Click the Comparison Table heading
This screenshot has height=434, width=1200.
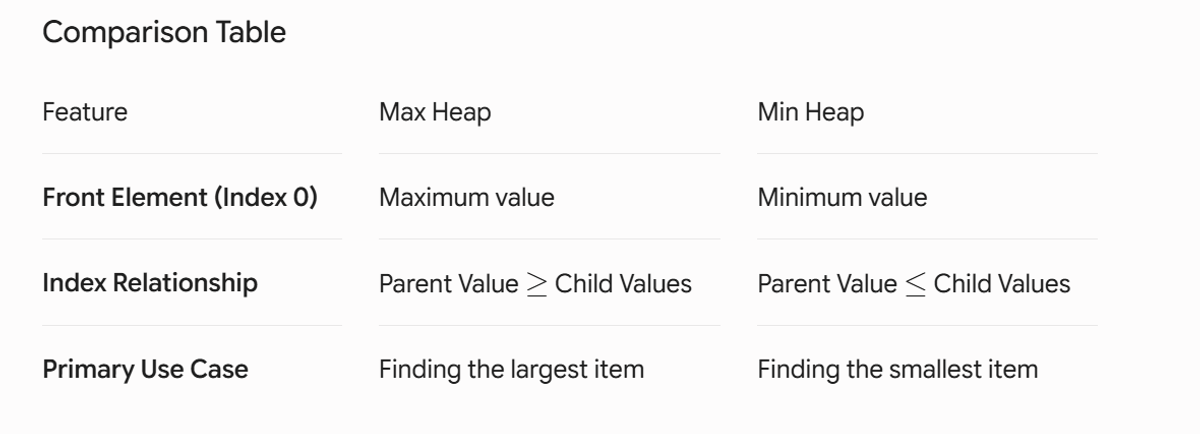(x=164, y=32)
